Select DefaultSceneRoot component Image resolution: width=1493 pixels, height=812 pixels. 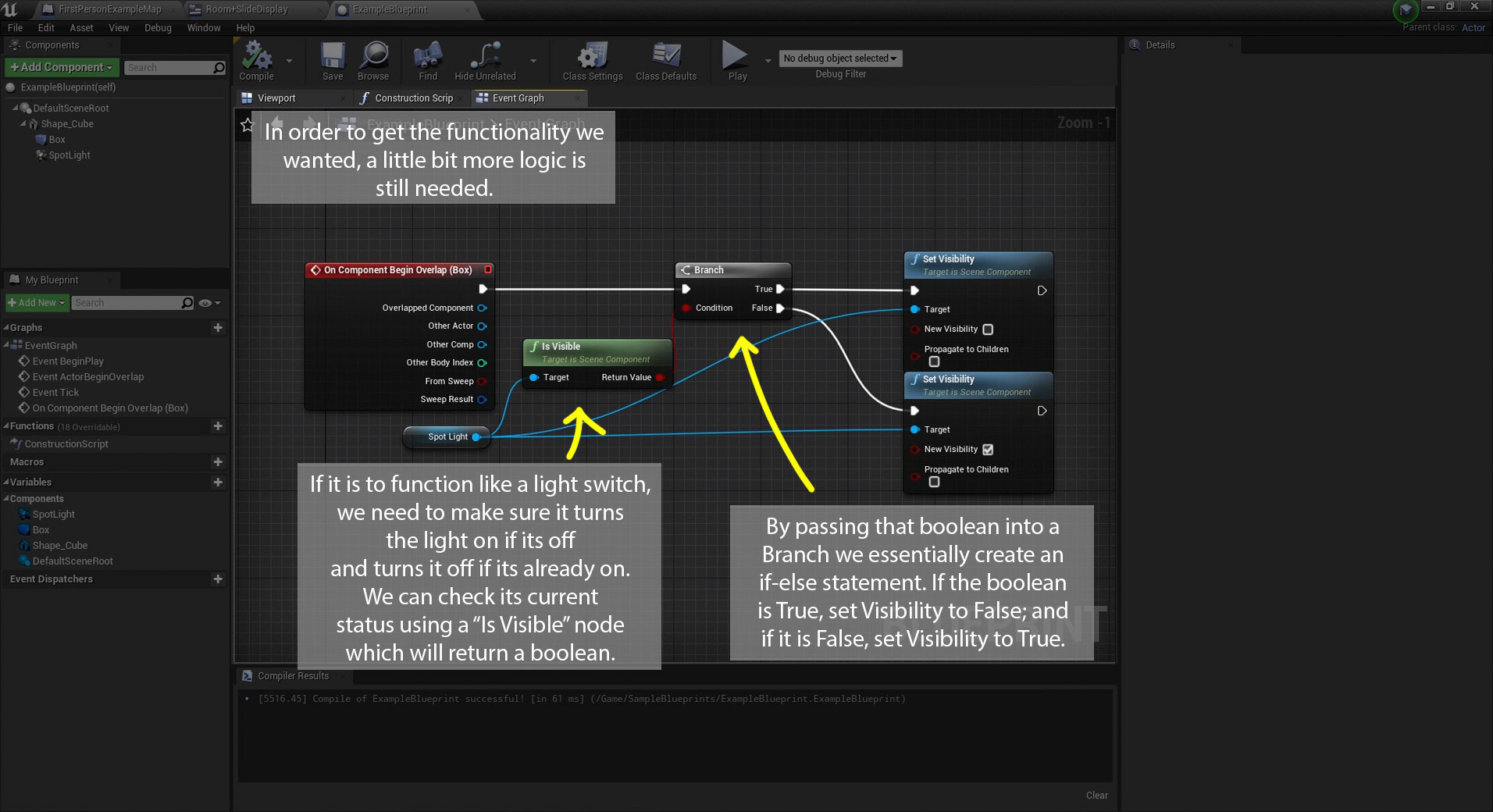point(71,109)
